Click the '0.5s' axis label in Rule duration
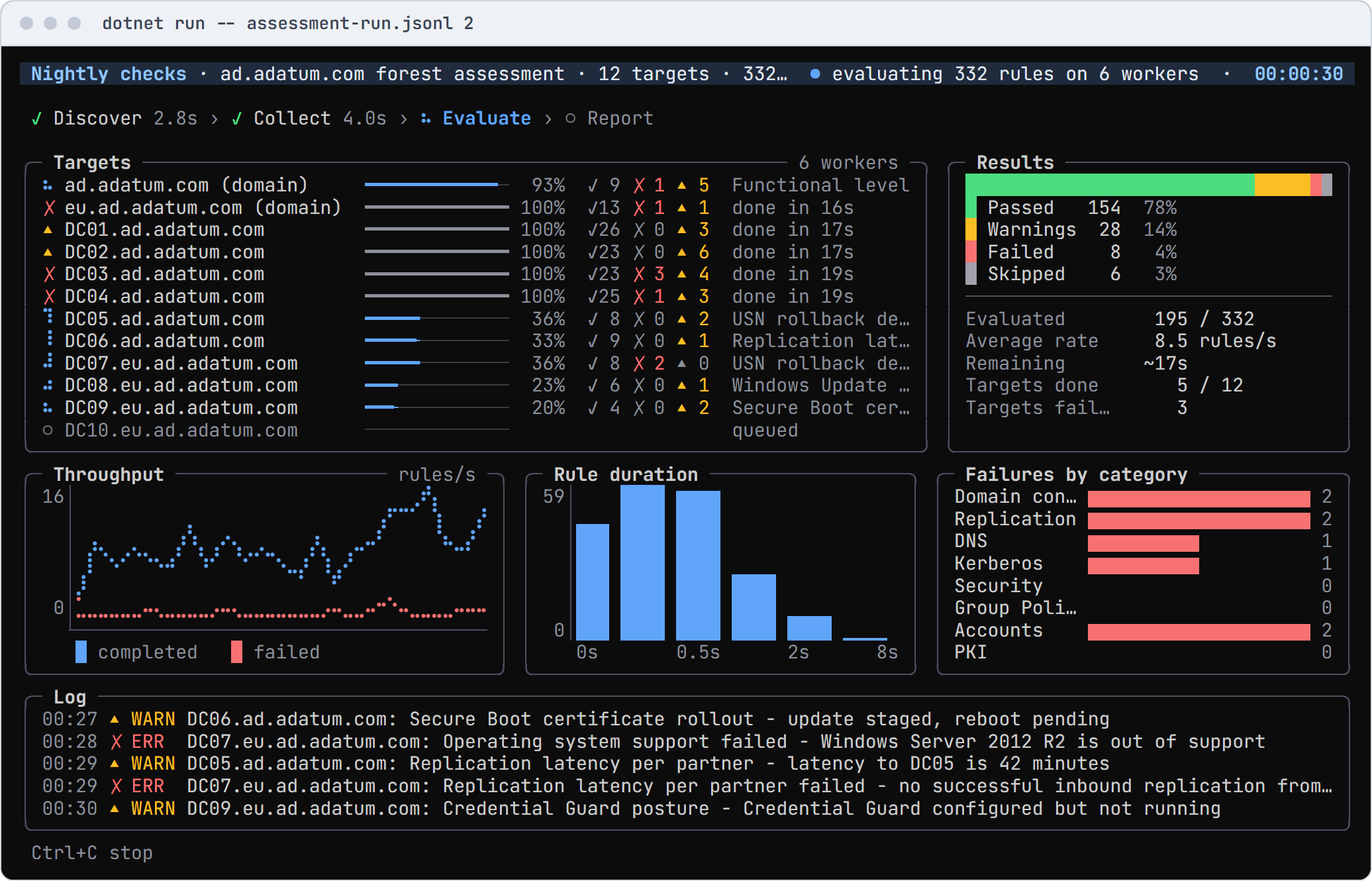Screen dimensions: 1372x881 (x=698, y=652)
